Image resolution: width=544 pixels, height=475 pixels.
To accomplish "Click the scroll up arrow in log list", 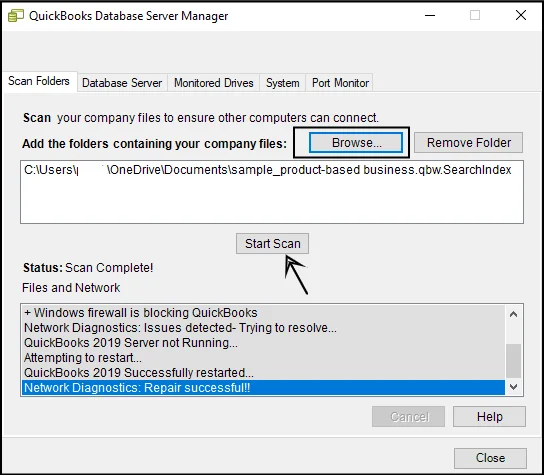I will (514, 314).
